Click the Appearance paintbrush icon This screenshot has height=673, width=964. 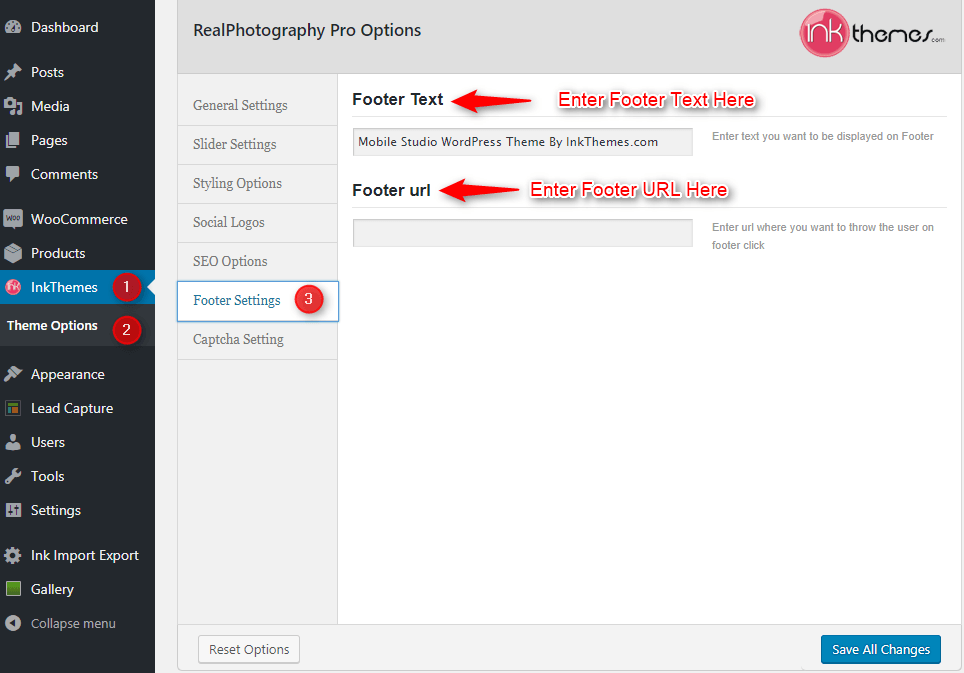[13, 374]
